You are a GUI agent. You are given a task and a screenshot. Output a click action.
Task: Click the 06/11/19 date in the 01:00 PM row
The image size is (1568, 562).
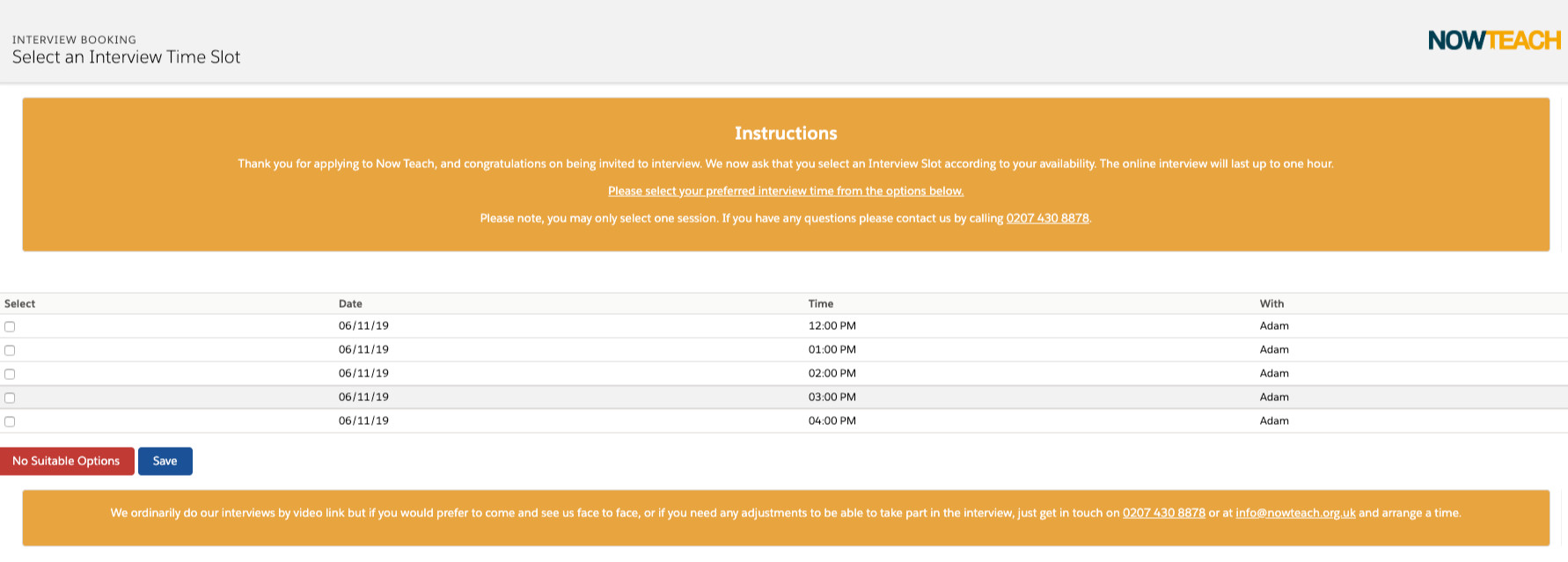click(x=363, y=349)
